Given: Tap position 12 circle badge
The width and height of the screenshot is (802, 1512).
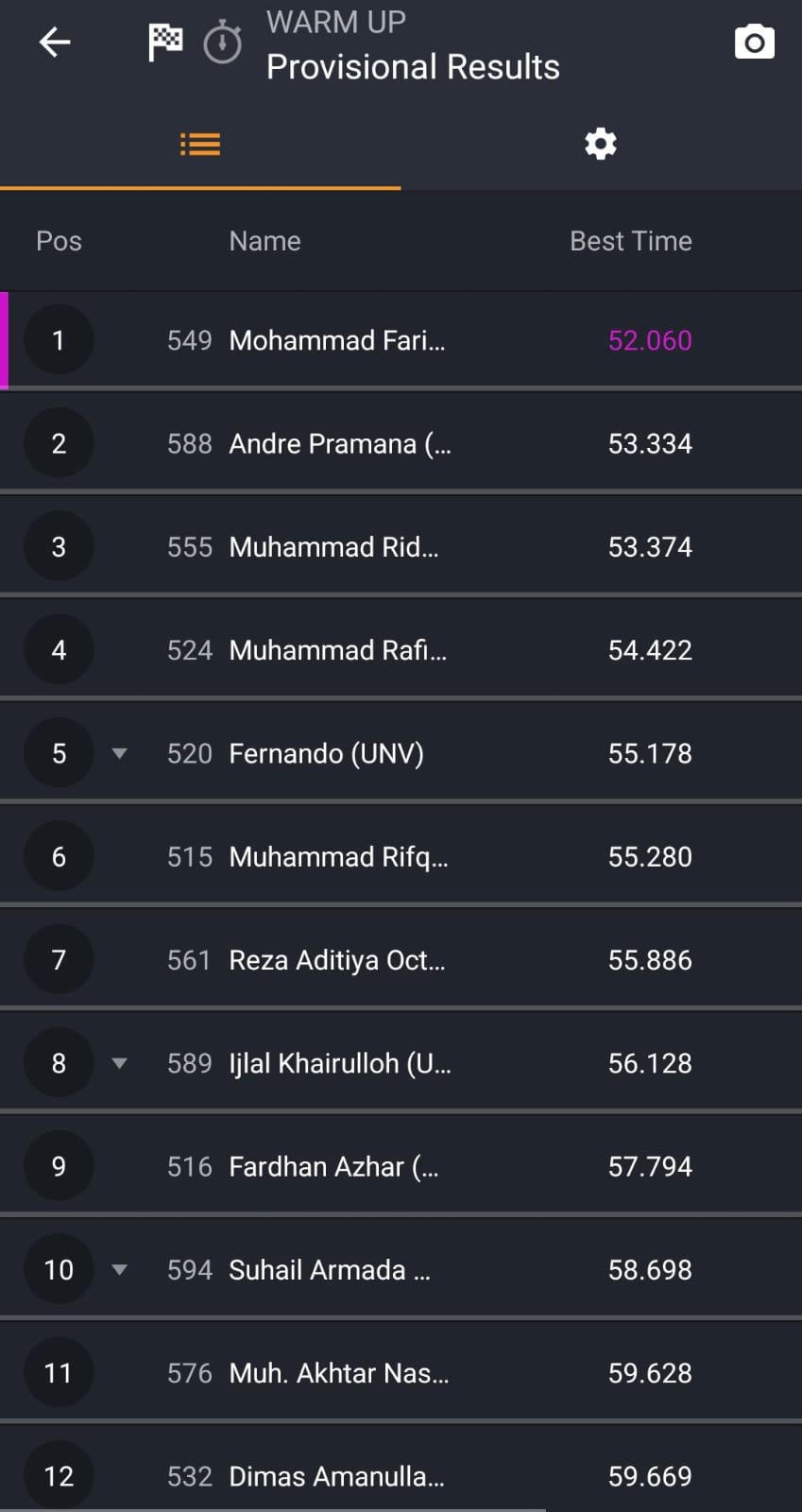Looking at the screenshot, I should point(59,1475).
